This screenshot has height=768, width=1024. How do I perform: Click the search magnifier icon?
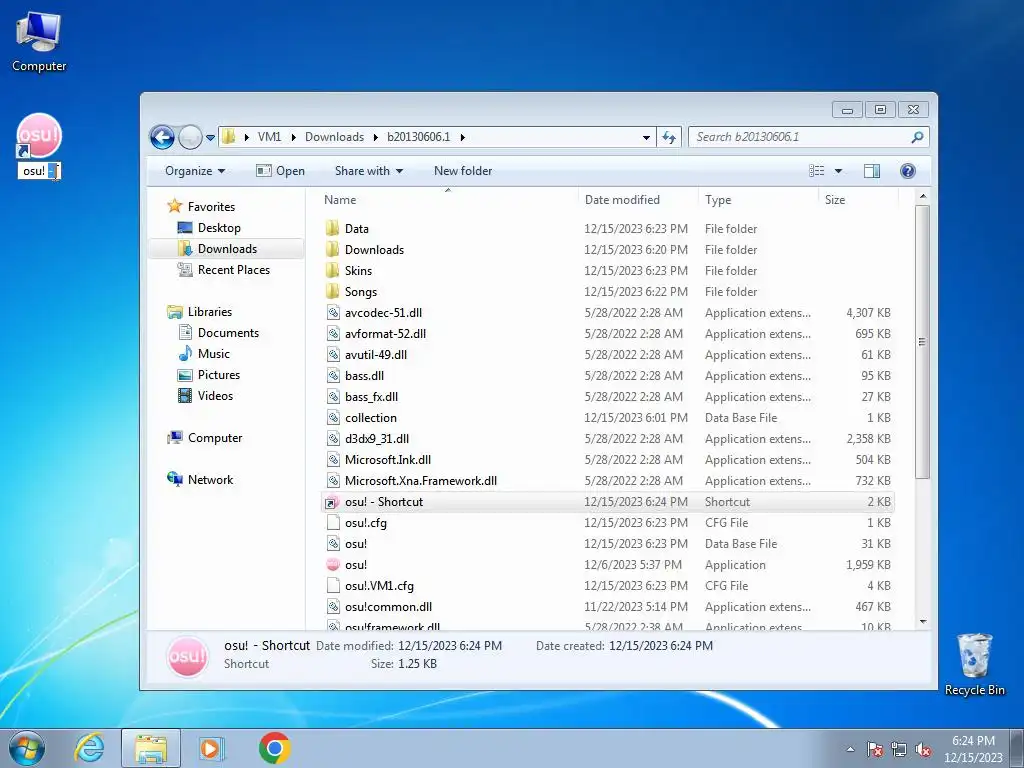917,137
